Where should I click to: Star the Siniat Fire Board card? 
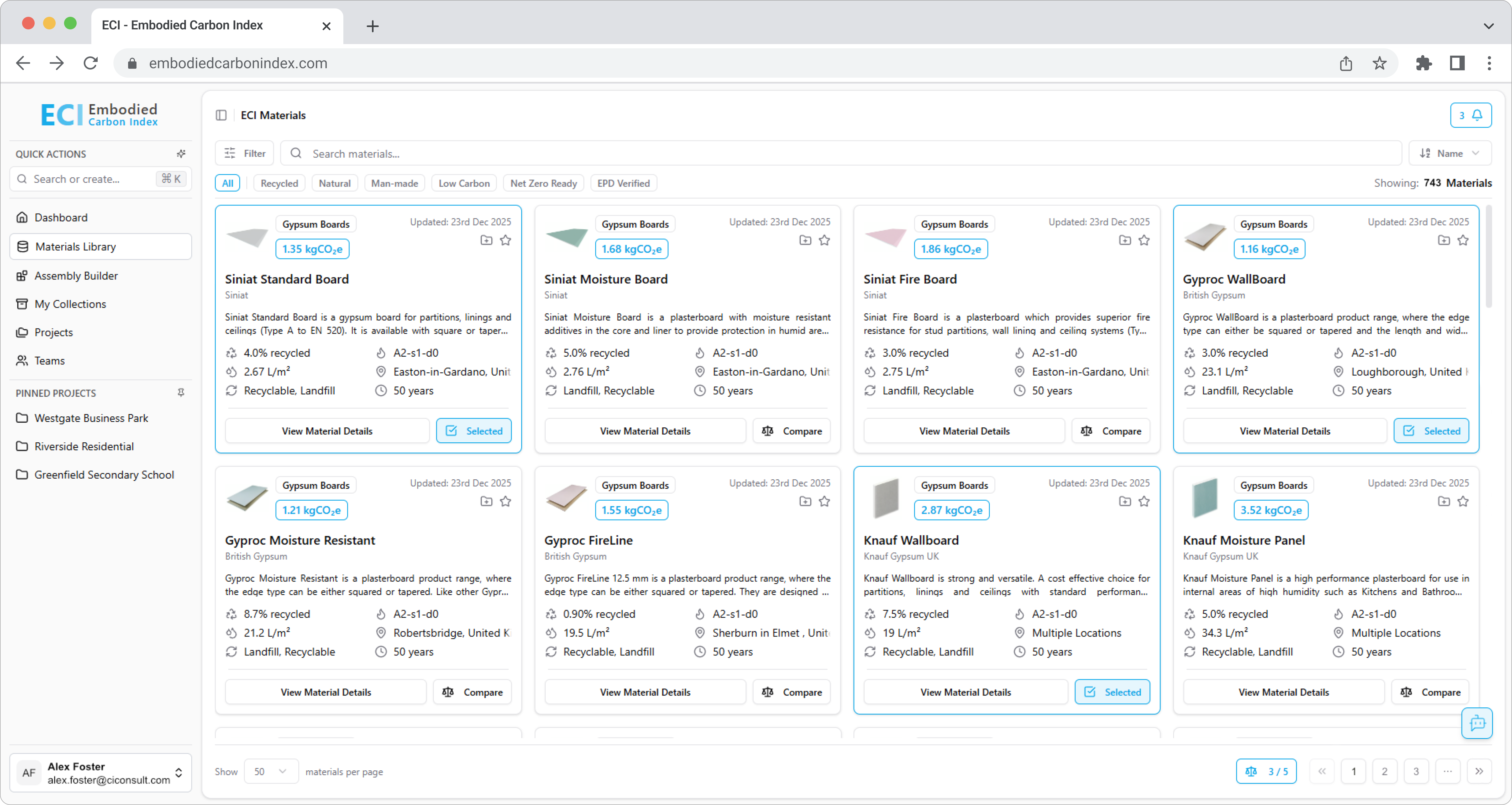point(1144,240)
